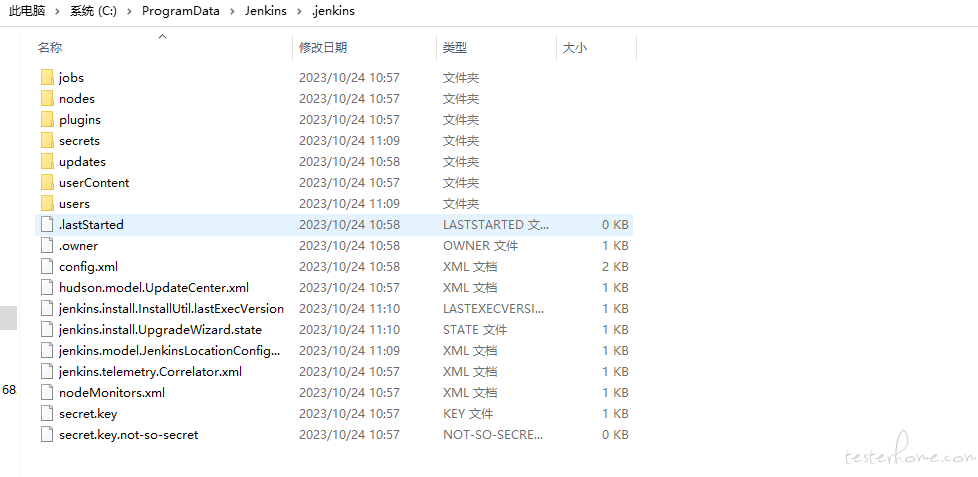This screenshot has height=477, width=978.
Task: Click the jobs folder icon
Action: pyautogui.click(x=47, y=77)
